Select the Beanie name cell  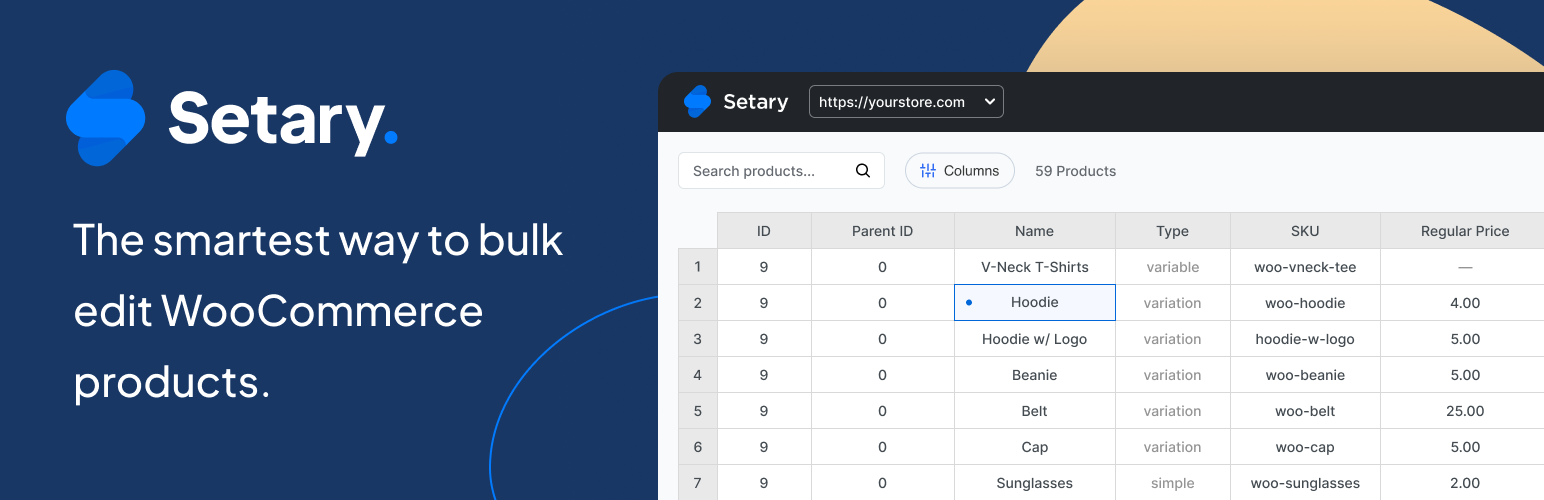[1034, 375]
